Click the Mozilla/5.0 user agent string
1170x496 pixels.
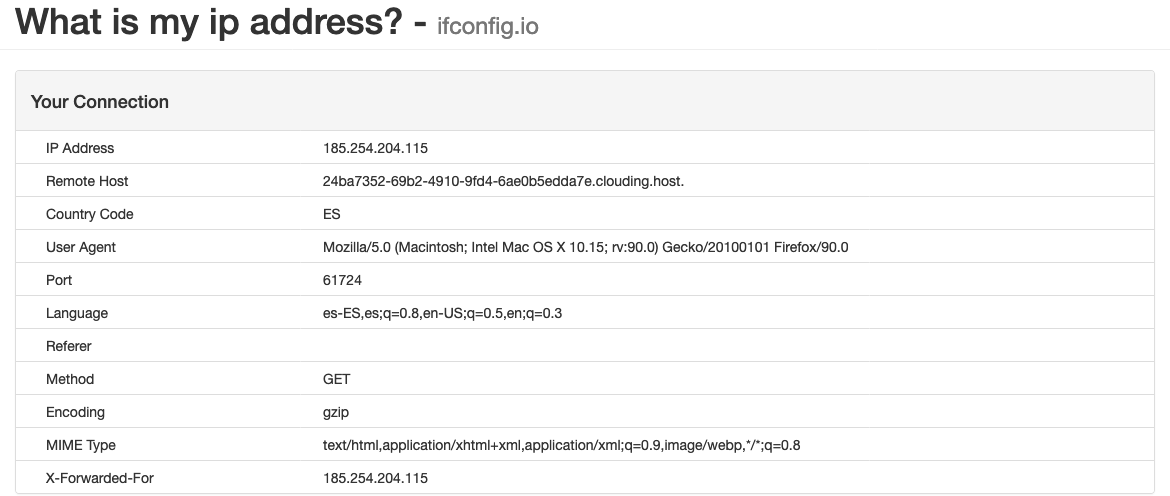click(586, 247)
